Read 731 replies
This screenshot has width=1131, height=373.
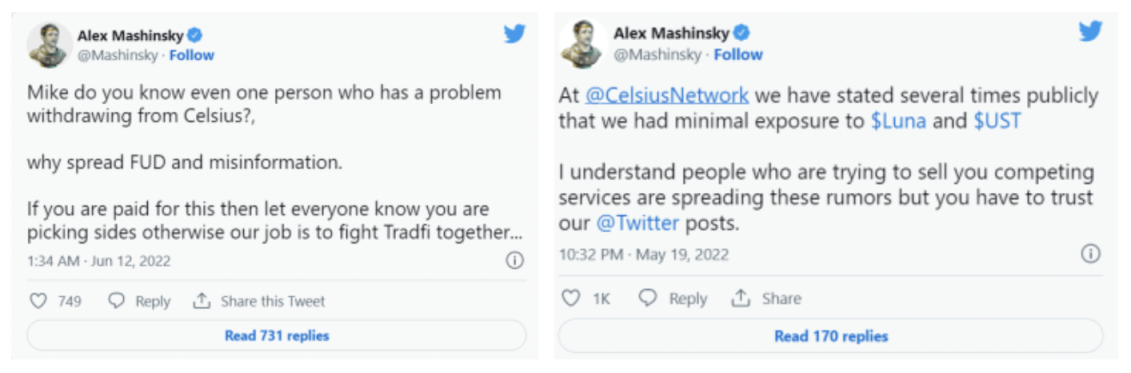click(x=276, y=335)
